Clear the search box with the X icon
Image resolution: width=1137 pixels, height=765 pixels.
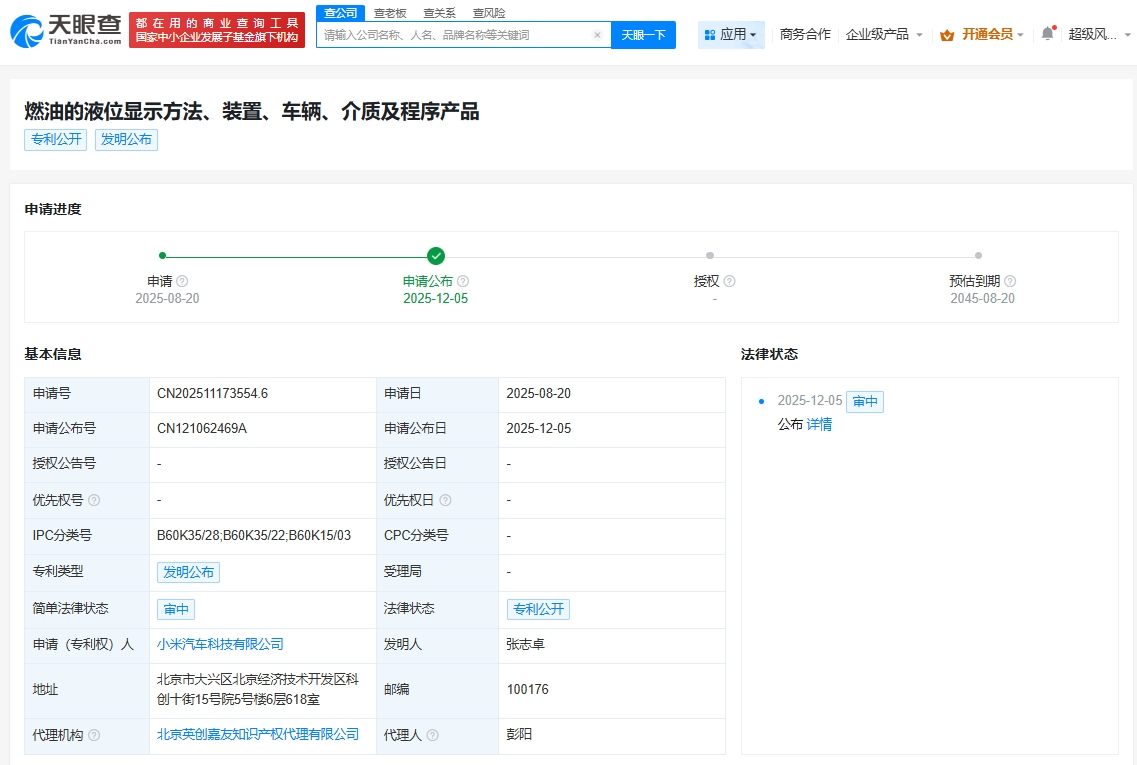(597, 35)
